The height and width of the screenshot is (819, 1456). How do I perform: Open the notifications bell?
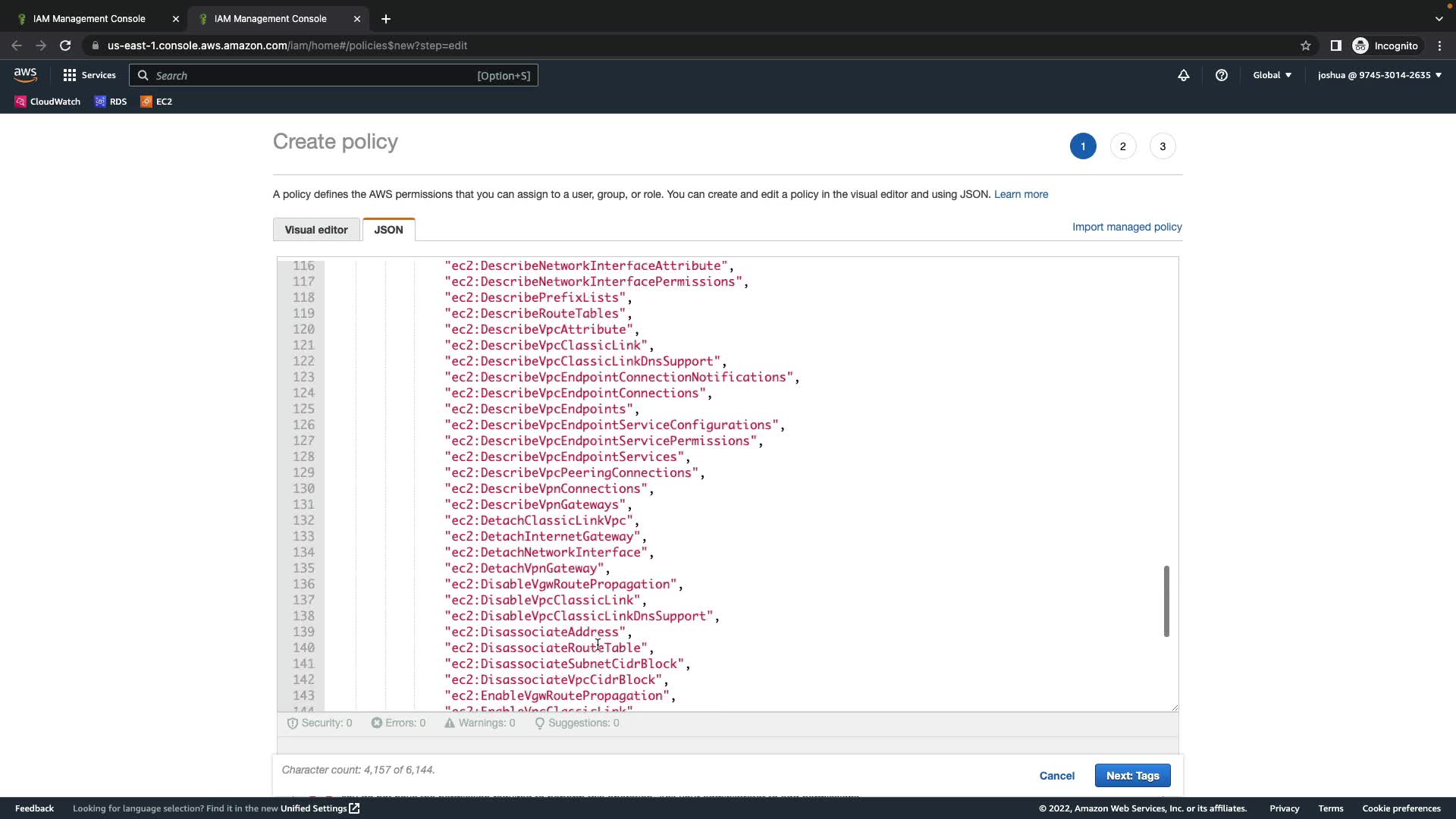[1183, 75]
